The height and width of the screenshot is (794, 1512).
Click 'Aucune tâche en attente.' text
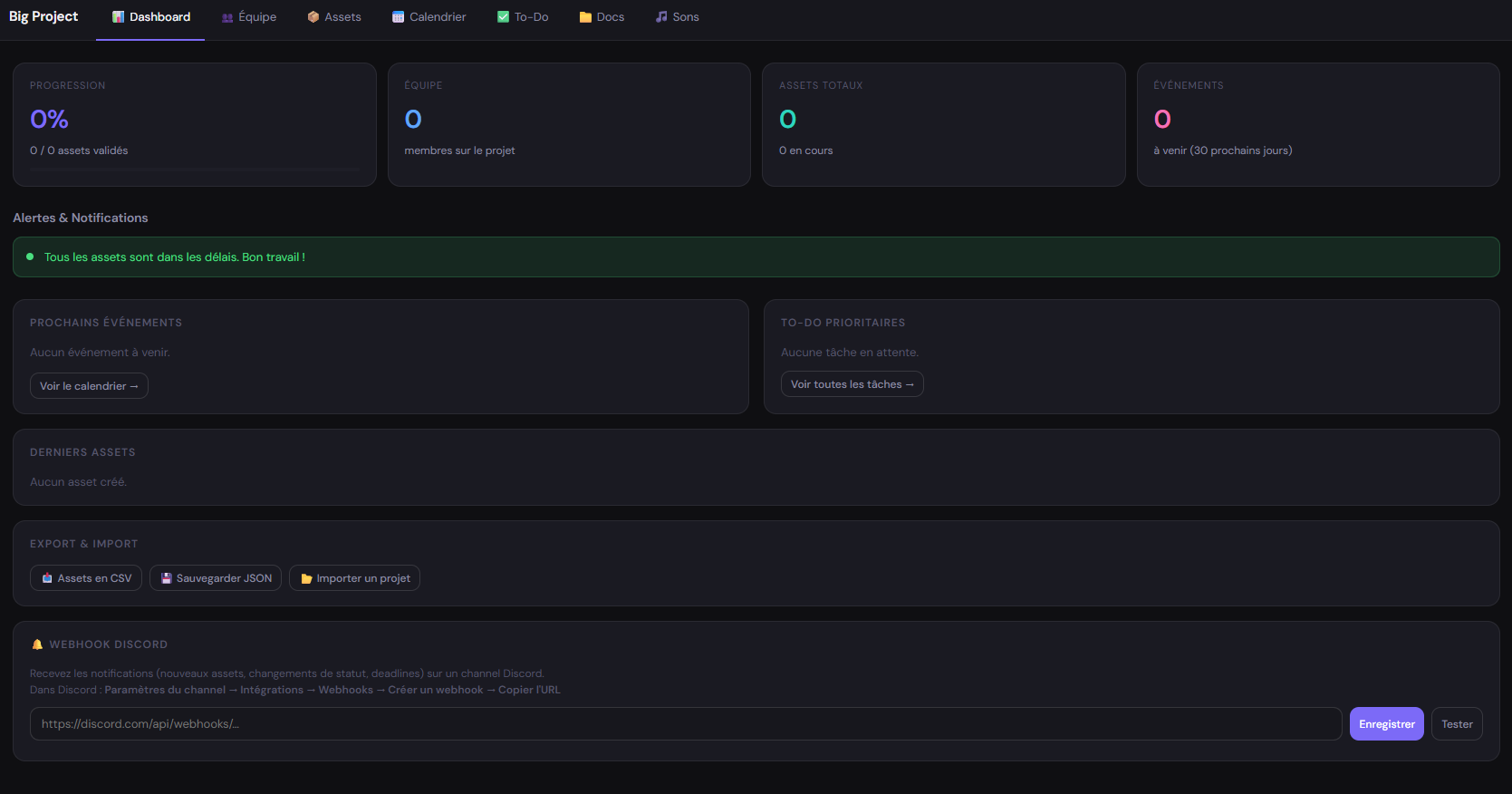[850, 353]
